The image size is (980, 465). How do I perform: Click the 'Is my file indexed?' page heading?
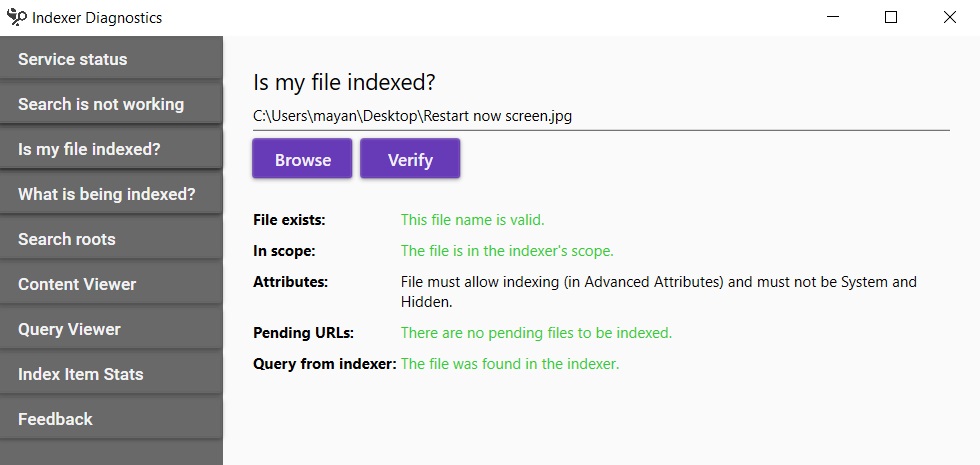point(344,82)
